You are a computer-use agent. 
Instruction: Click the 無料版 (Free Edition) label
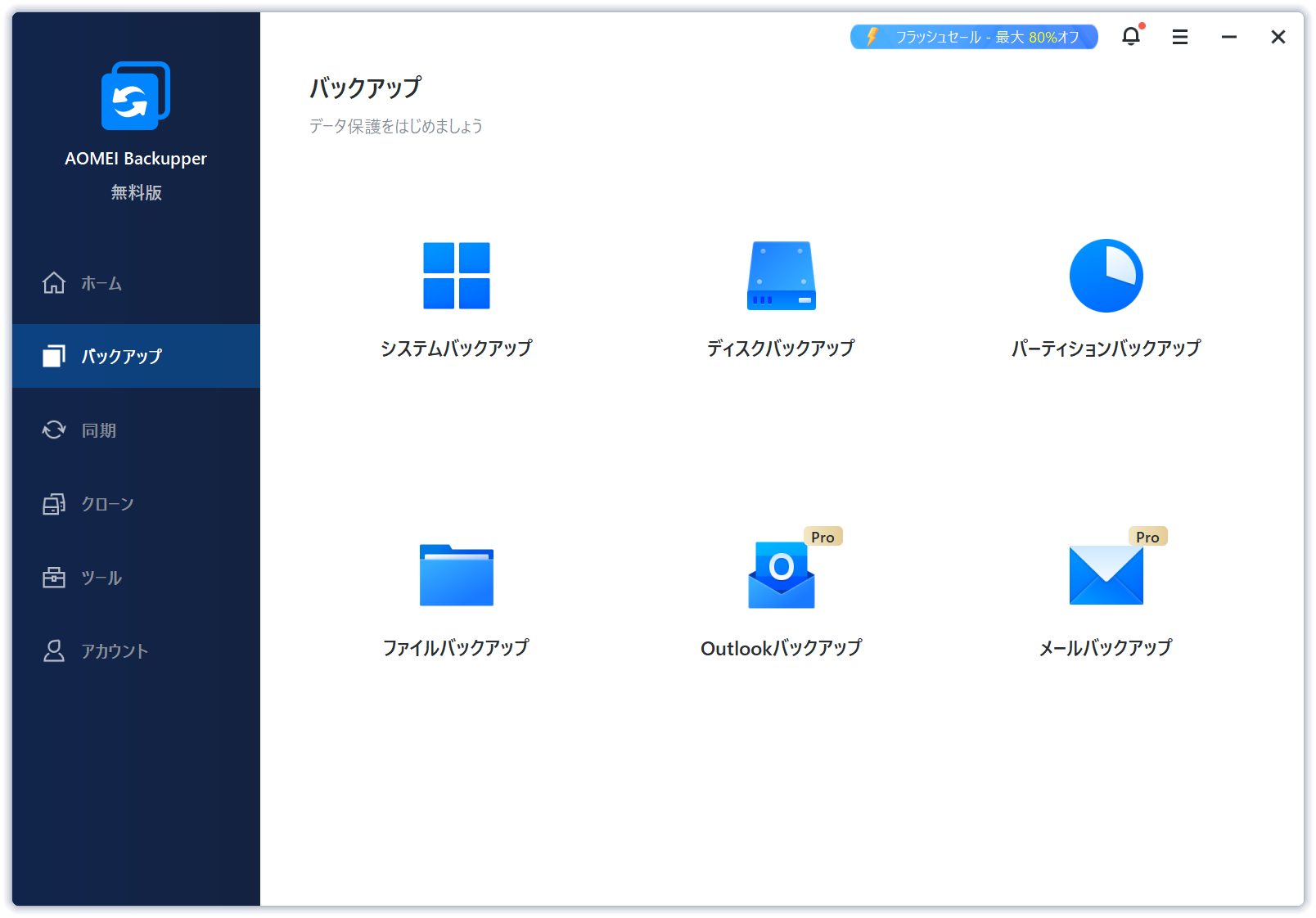(x=136, y=192)
